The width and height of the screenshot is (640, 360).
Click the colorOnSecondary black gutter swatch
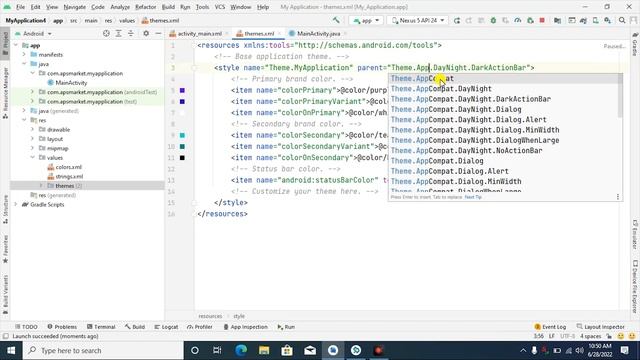click(182, 158)
